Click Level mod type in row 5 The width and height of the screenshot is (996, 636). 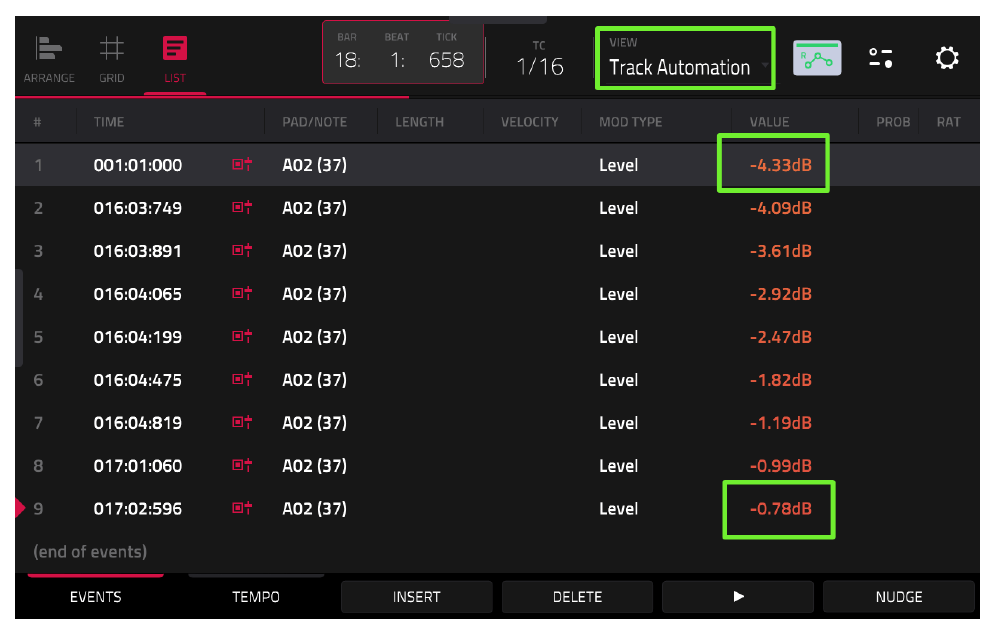point(618,337)
